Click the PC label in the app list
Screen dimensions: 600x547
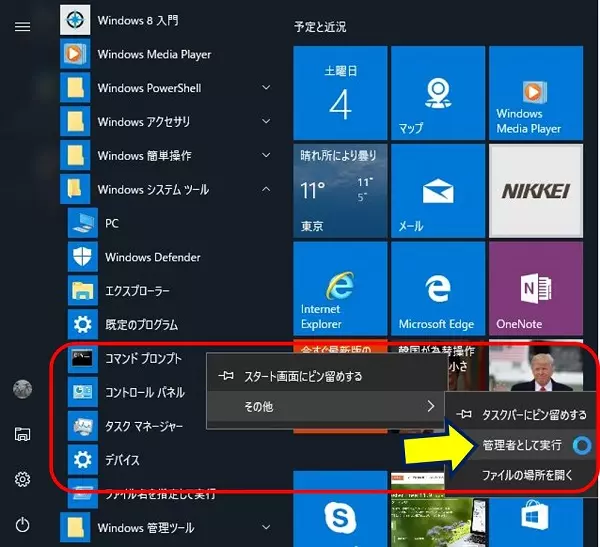click(112, 223)
